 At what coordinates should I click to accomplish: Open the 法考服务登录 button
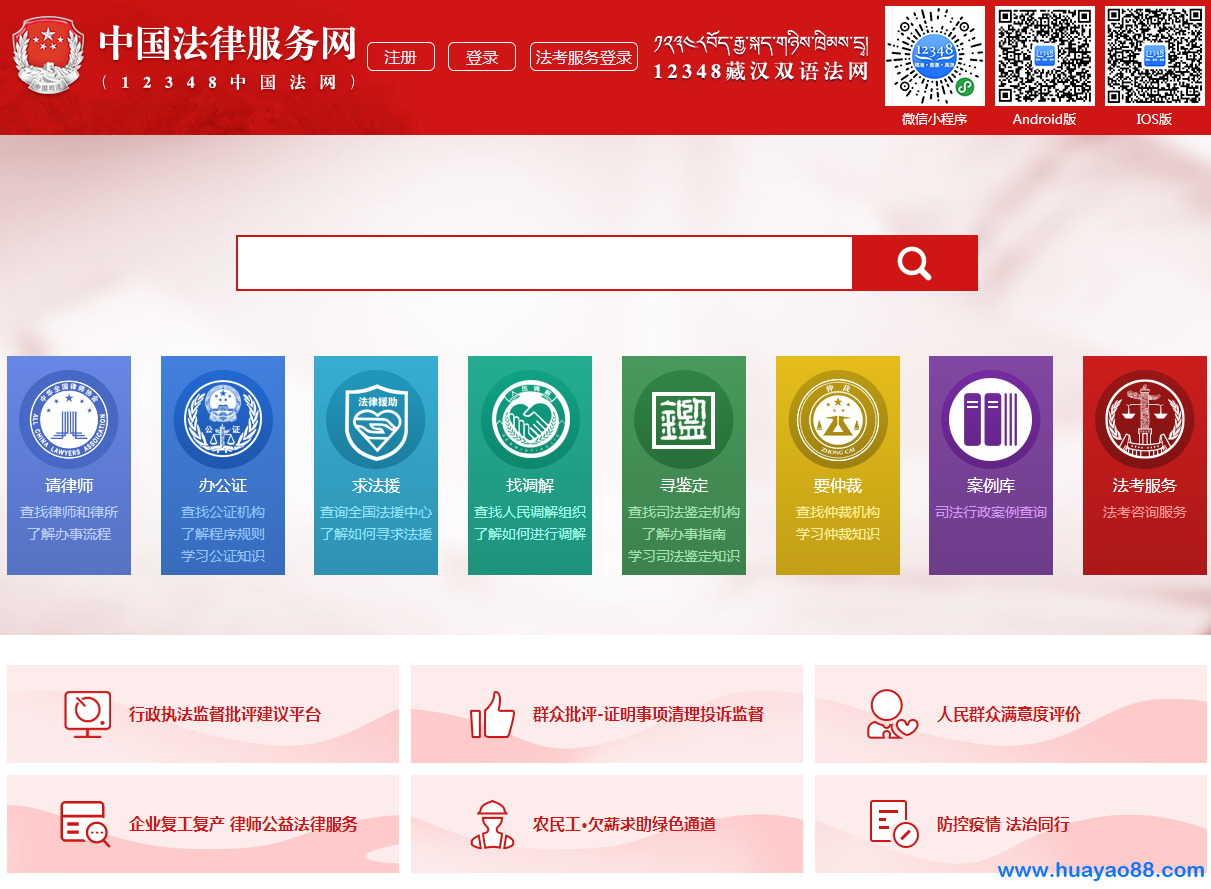pos(584,57)
